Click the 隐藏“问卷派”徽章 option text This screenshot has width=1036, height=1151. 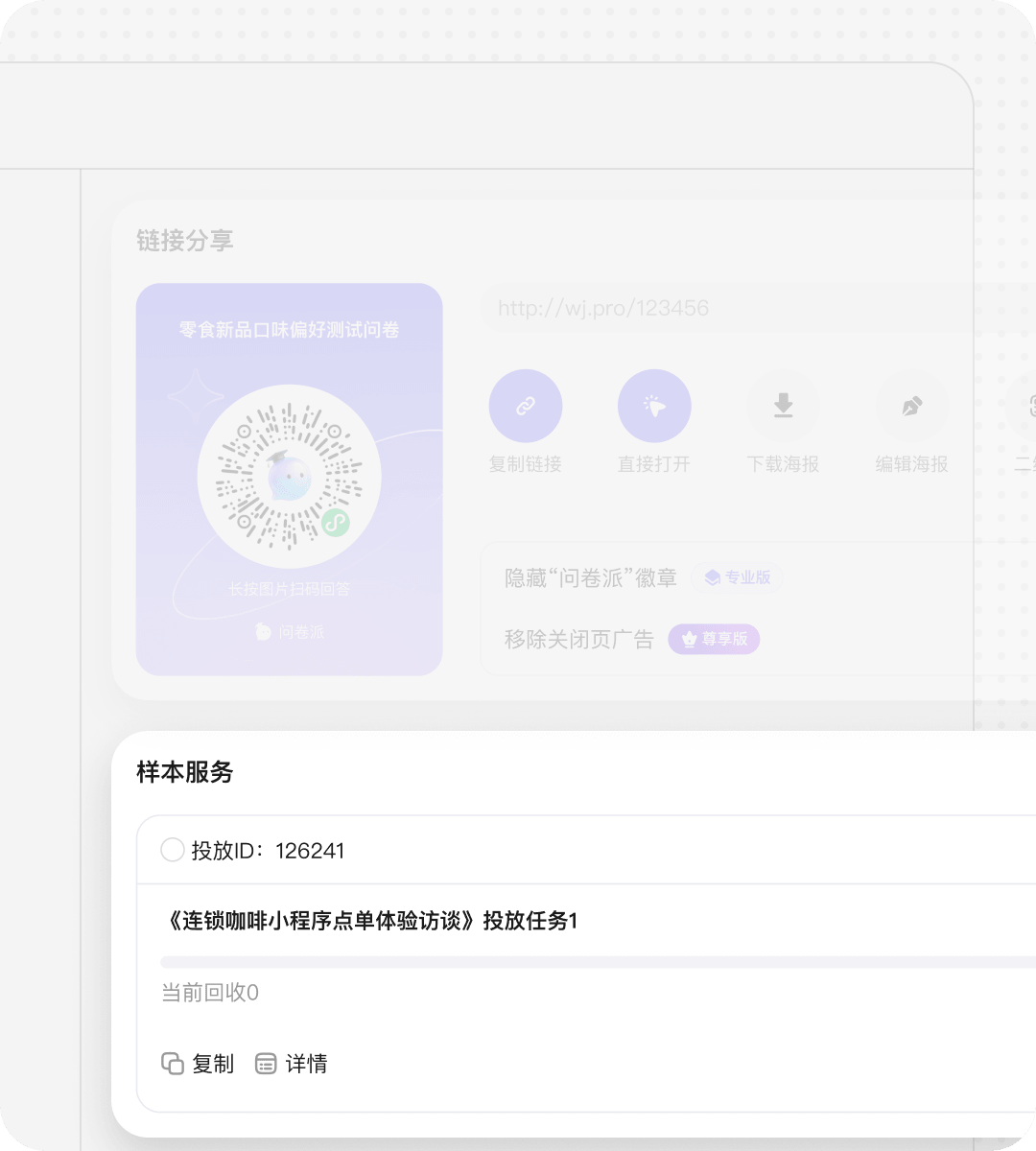[x=591, y=578]
